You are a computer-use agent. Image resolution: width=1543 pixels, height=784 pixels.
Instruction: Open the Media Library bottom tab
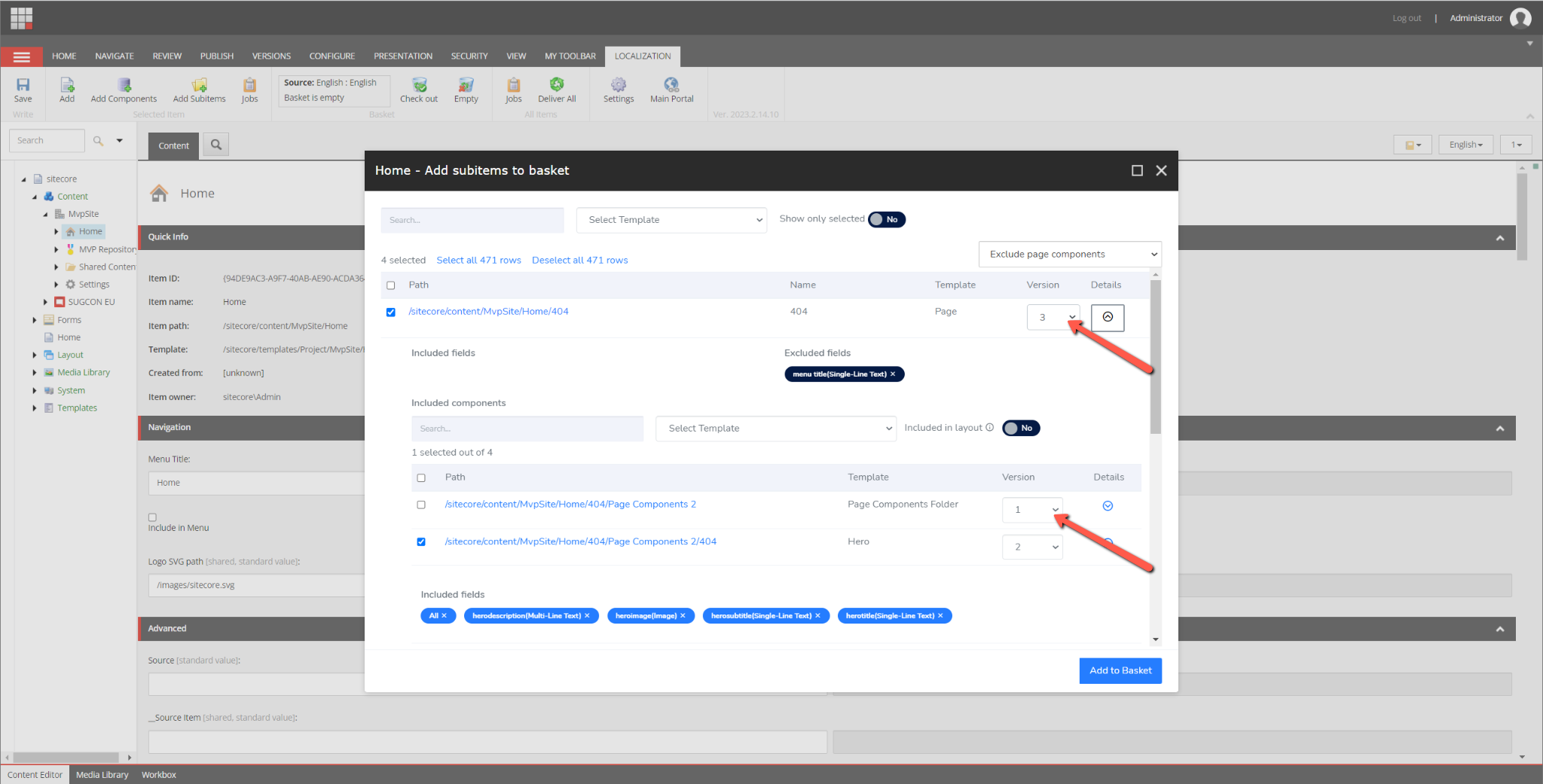pos(102,775)
